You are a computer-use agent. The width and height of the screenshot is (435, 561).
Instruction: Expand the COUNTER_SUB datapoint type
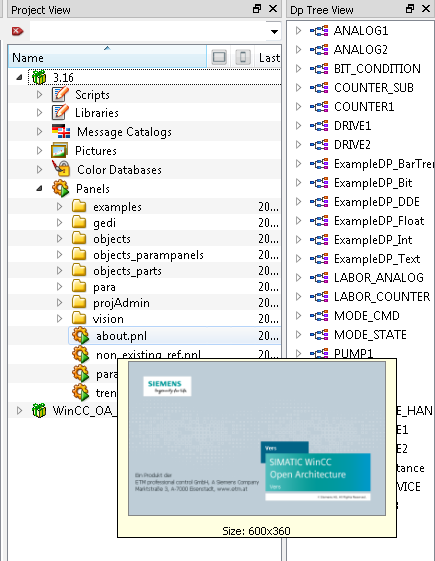pyautogui.click(x=298, y=88)
